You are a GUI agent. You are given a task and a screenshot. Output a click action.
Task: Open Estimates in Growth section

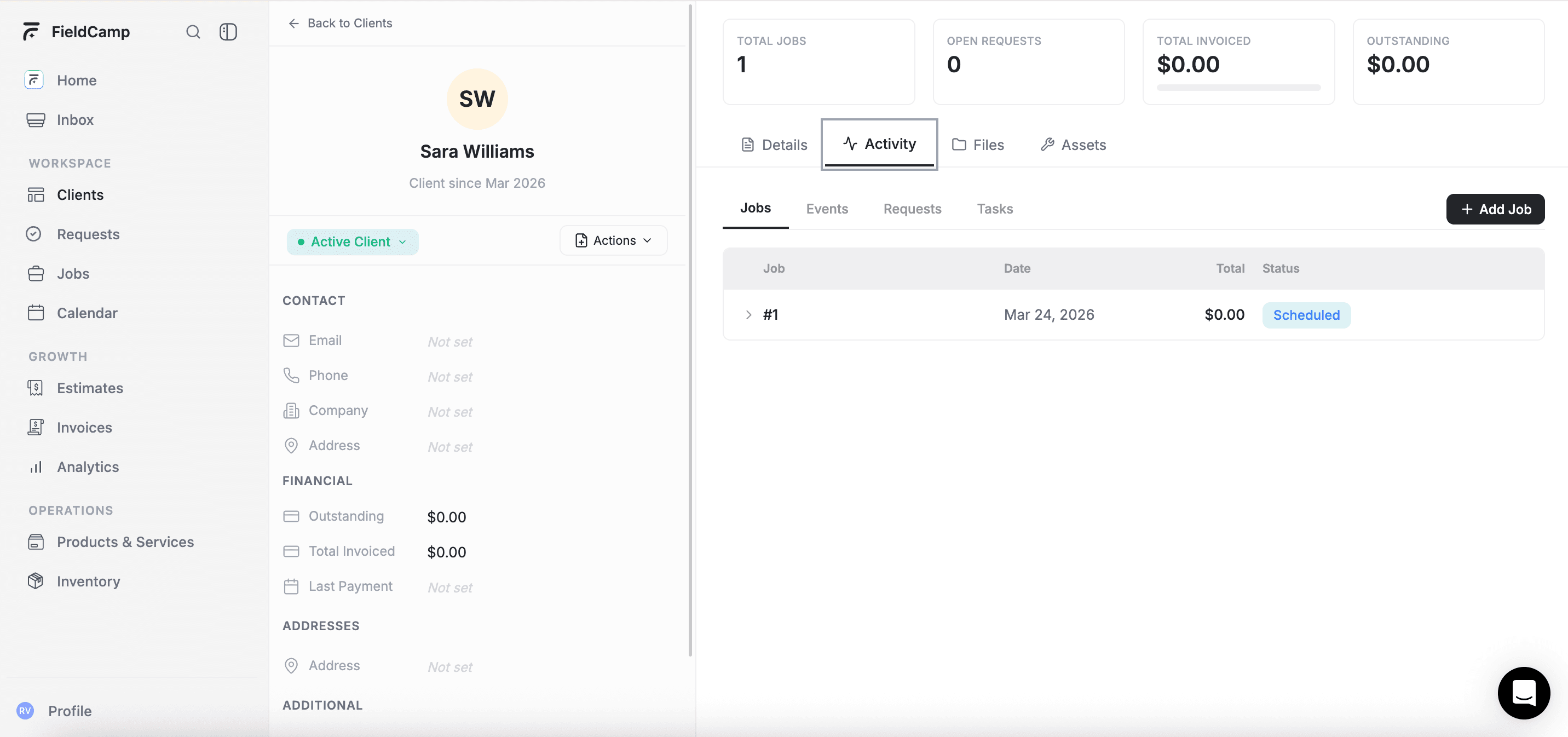pyautogui.click(x=89, y=388)
